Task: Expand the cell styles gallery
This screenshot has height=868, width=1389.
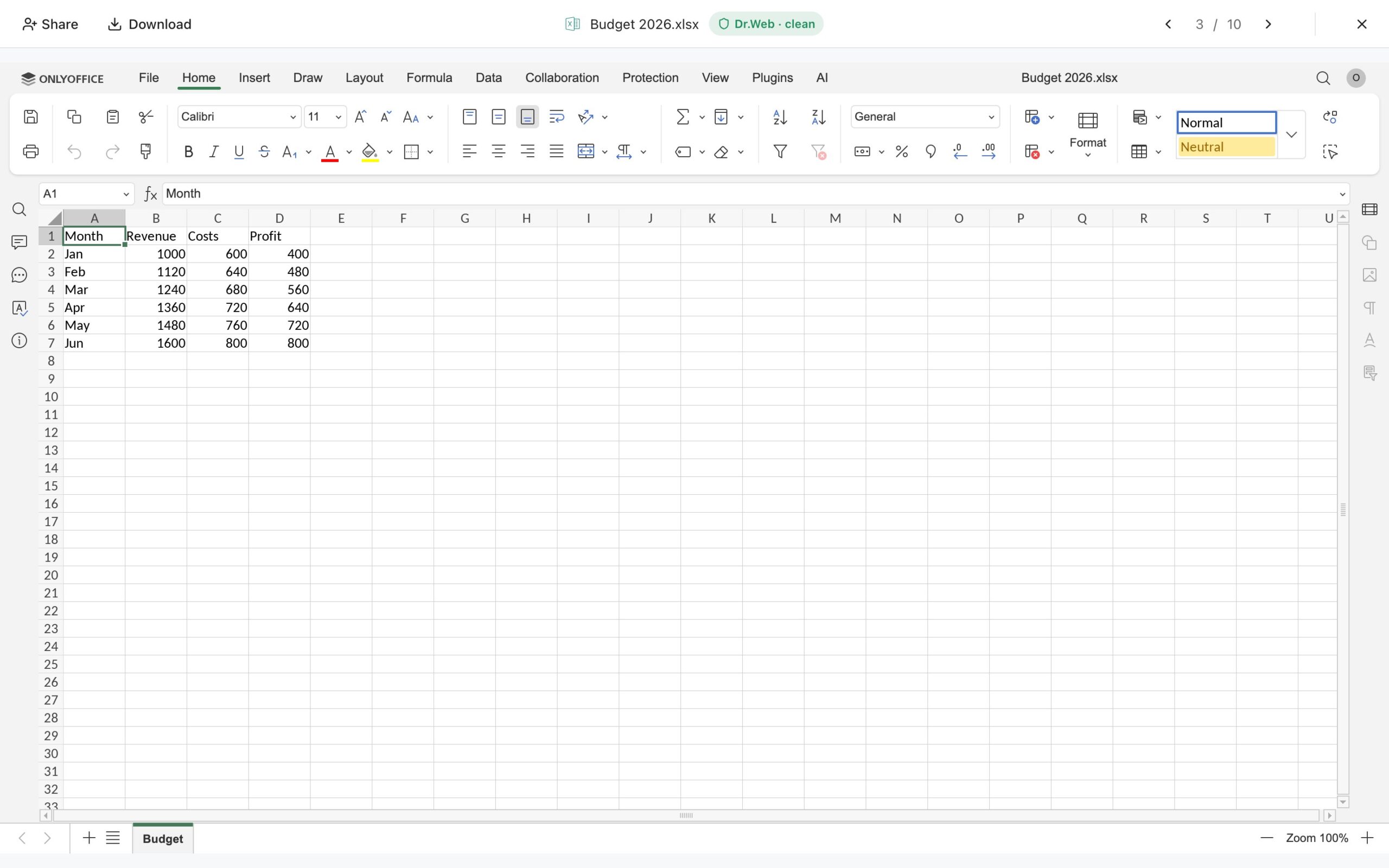Action: click(1291, 135)
